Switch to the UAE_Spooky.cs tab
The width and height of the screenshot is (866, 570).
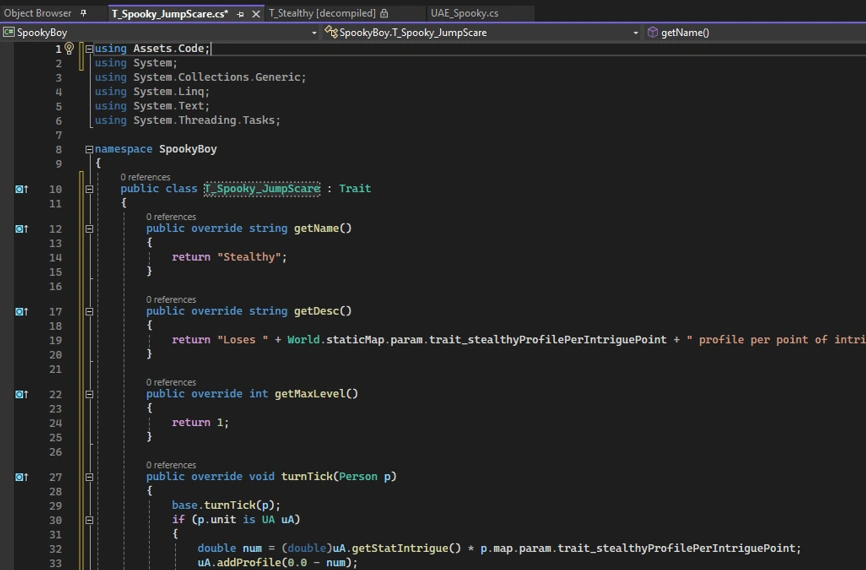coord(464,14)
